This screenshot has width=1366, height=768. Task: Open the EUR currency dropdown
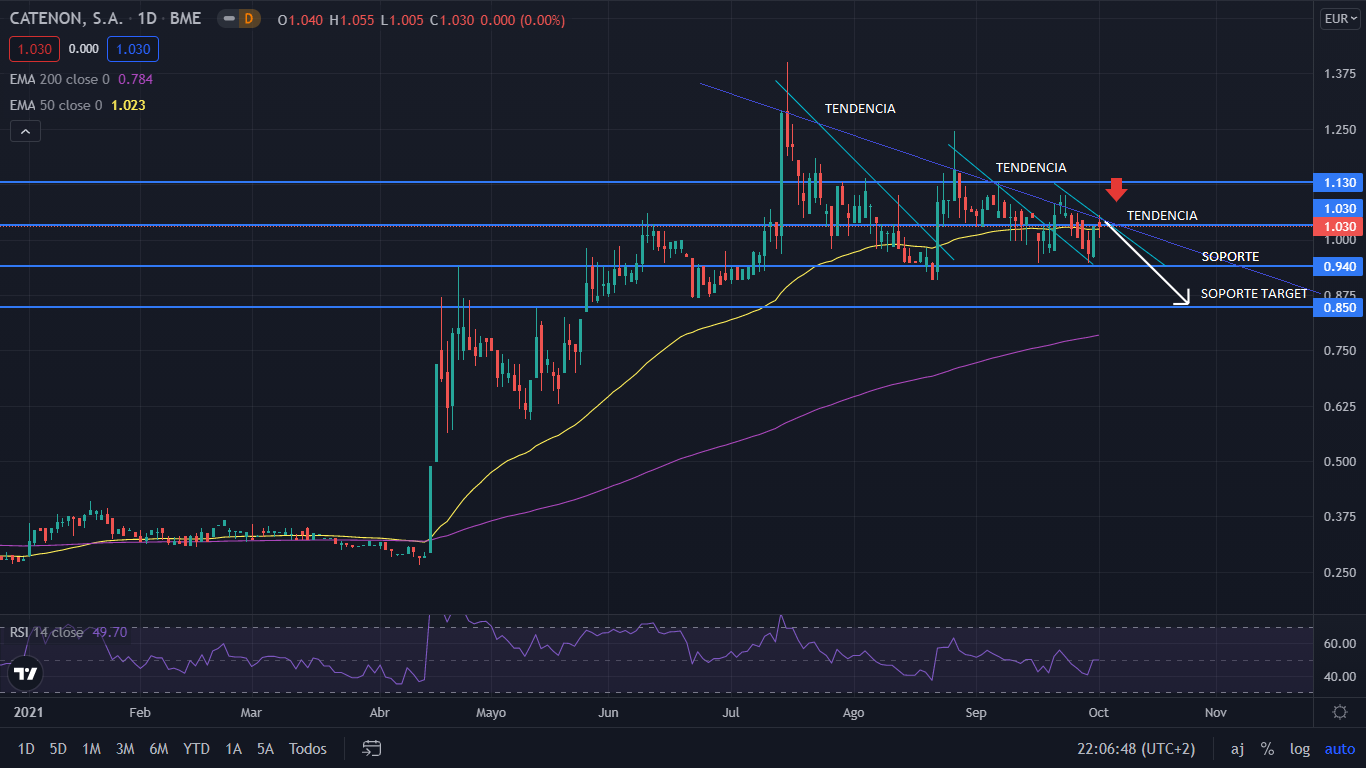point(1339,18)
